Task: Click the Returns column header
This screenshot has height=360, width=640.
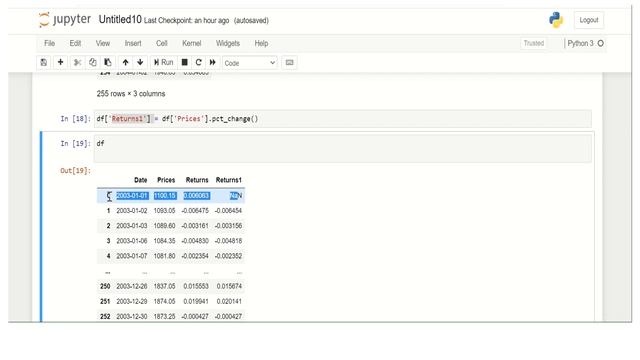Action: click(197, 180)
